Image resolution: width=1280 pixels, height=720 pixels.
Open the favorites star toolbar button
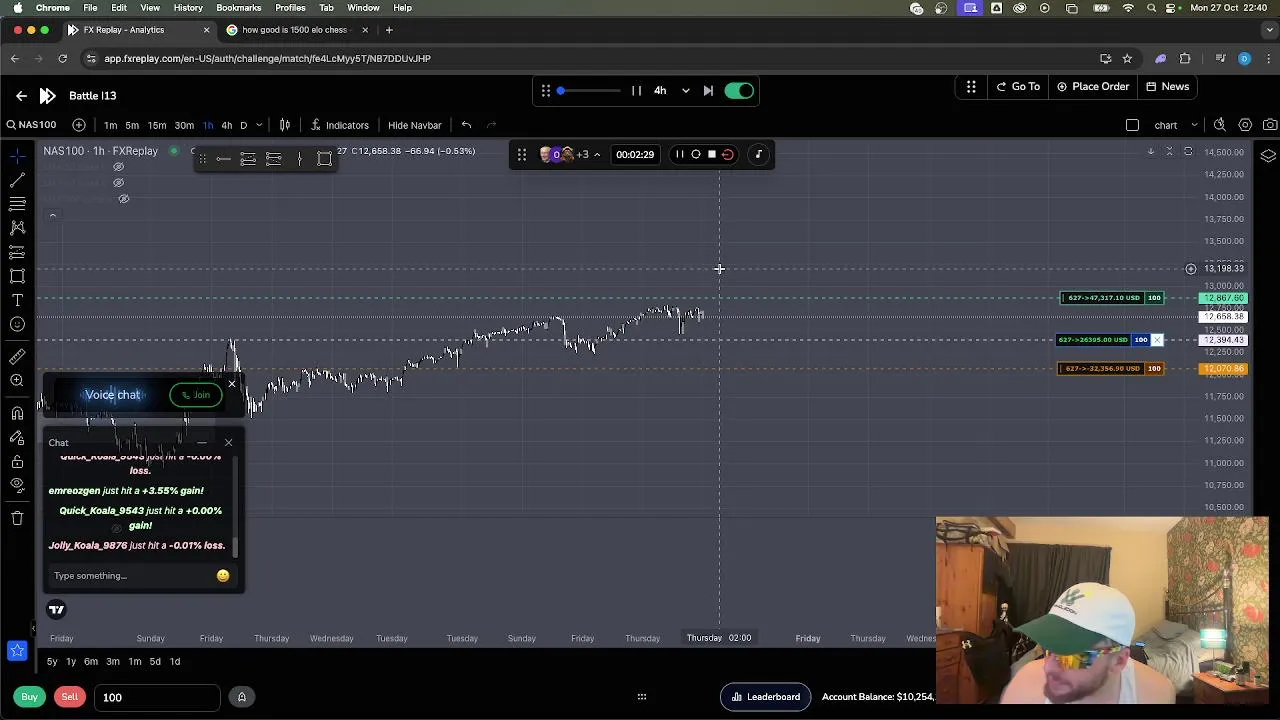click(x=17, y=651)
